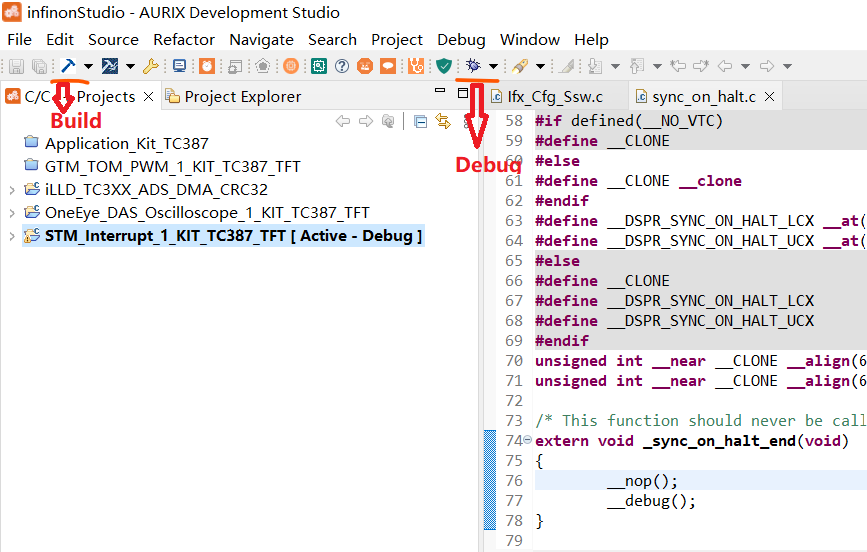
Task: Open the Build button dropdown arrow
Action: click(x=88, y=66)
